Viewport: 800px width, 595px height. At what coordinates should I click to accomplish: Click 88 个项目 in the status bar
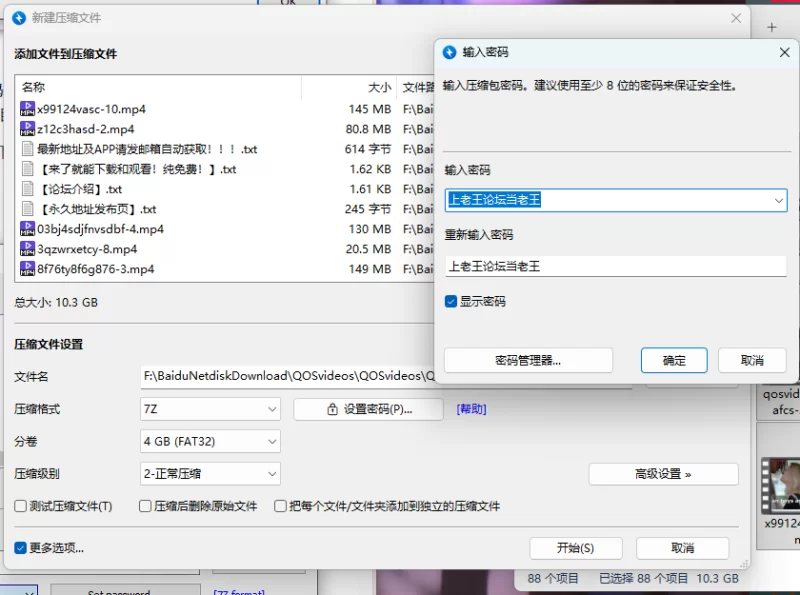553,579
